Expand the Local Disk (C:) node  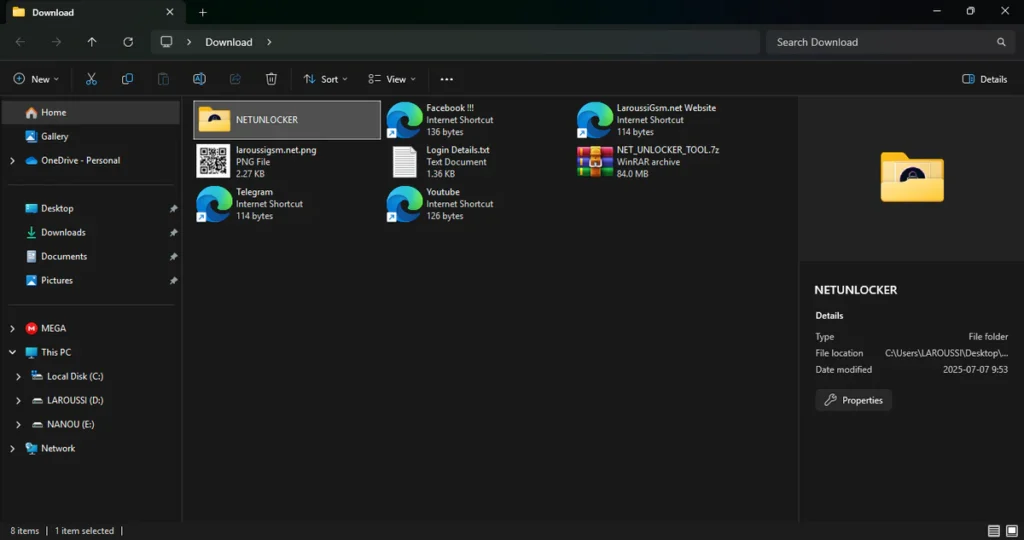[18, 377]
